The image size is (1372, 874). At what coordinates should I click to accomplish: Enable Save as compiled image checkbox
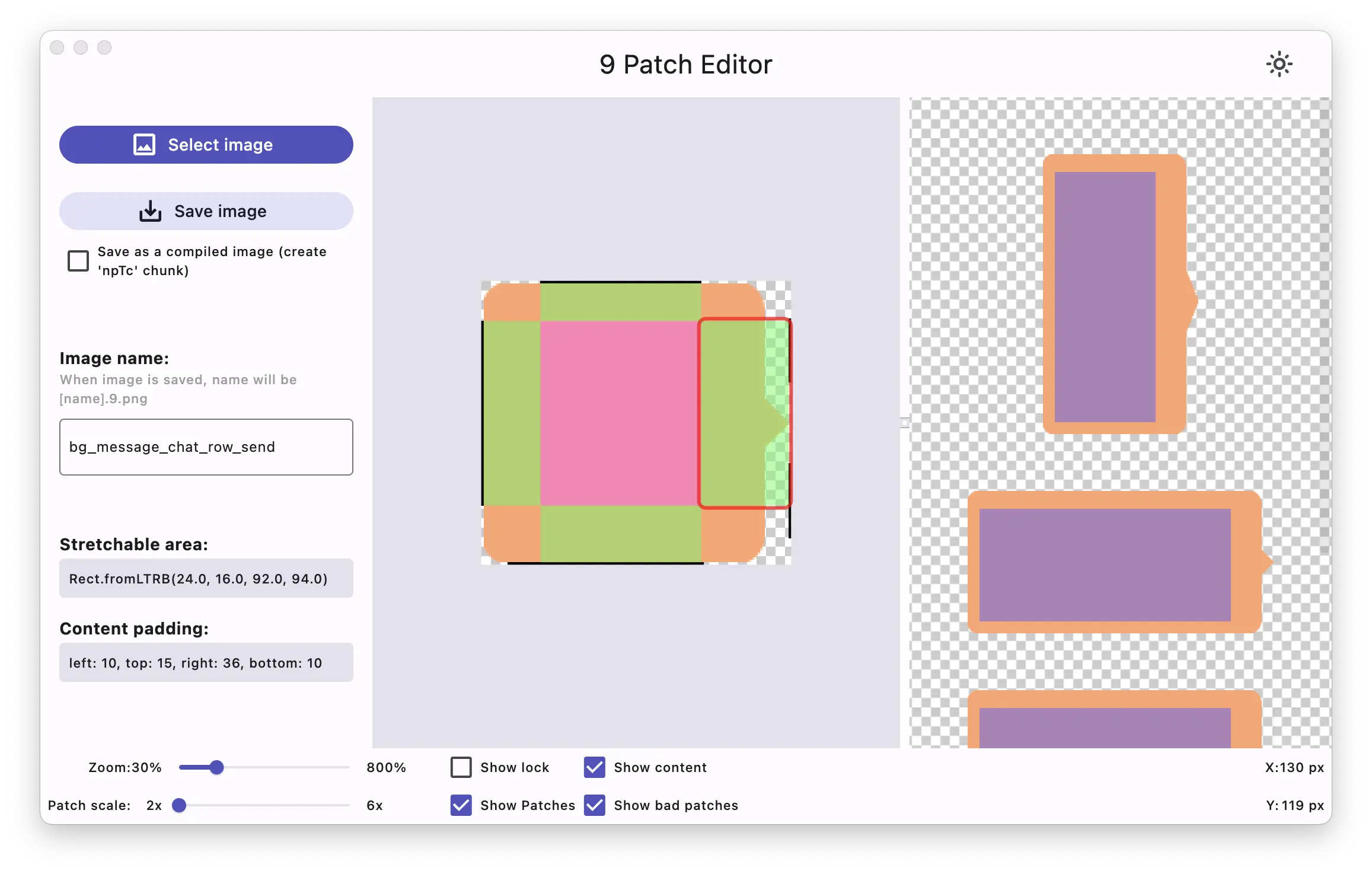click(78, 261)
